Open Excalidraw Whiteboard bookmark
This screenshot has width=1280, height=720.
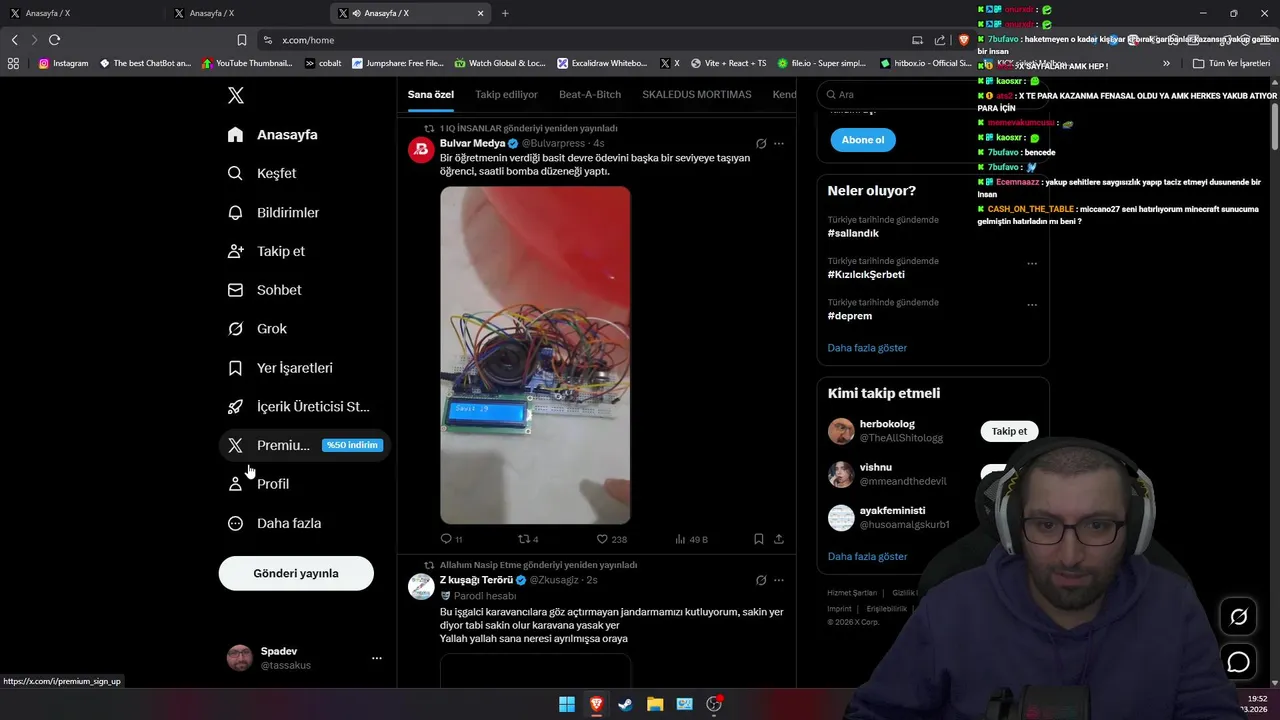tap(603, 63)
